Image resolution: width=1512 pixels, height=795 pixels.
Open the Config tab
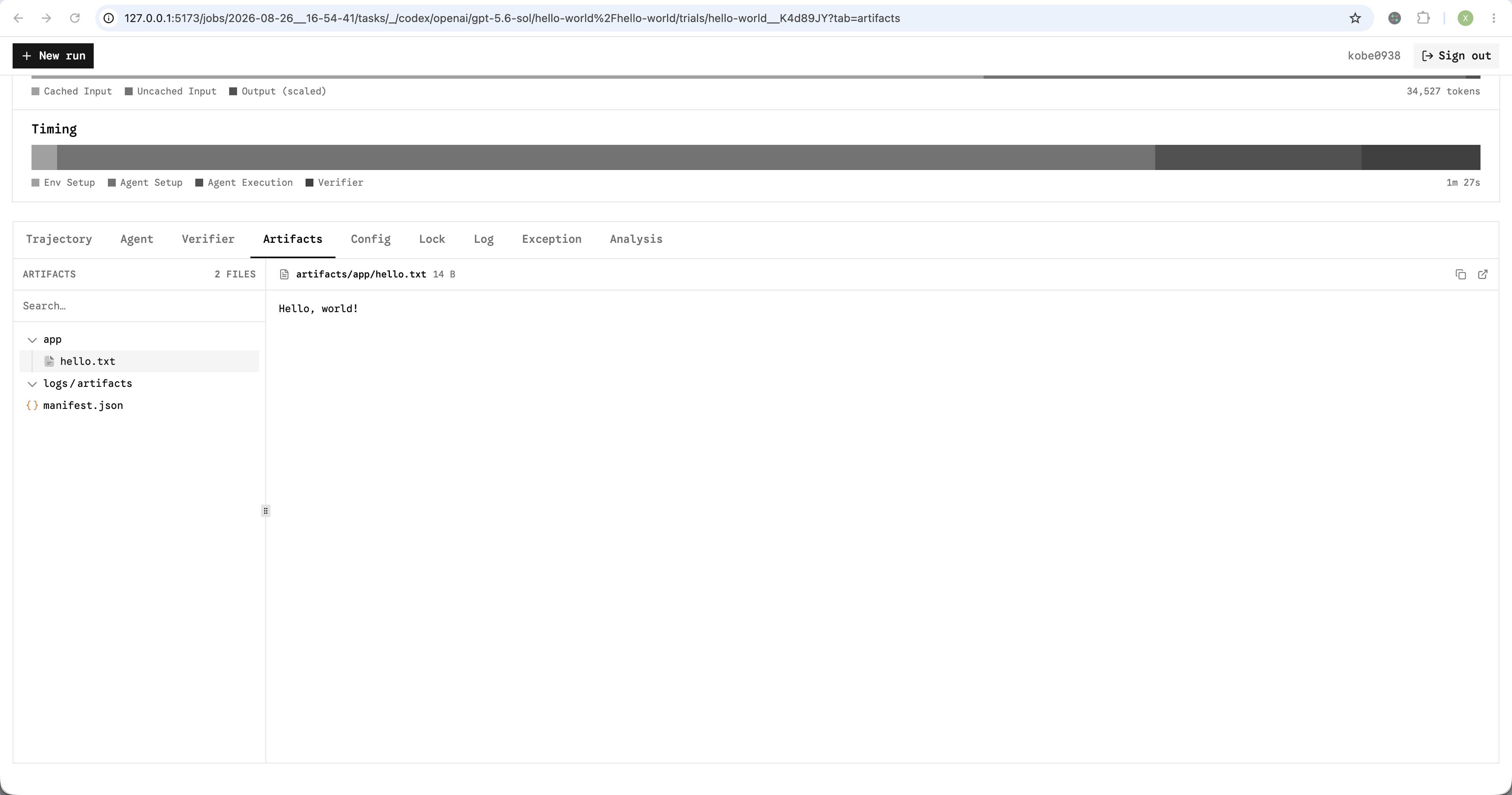[371, 239]
